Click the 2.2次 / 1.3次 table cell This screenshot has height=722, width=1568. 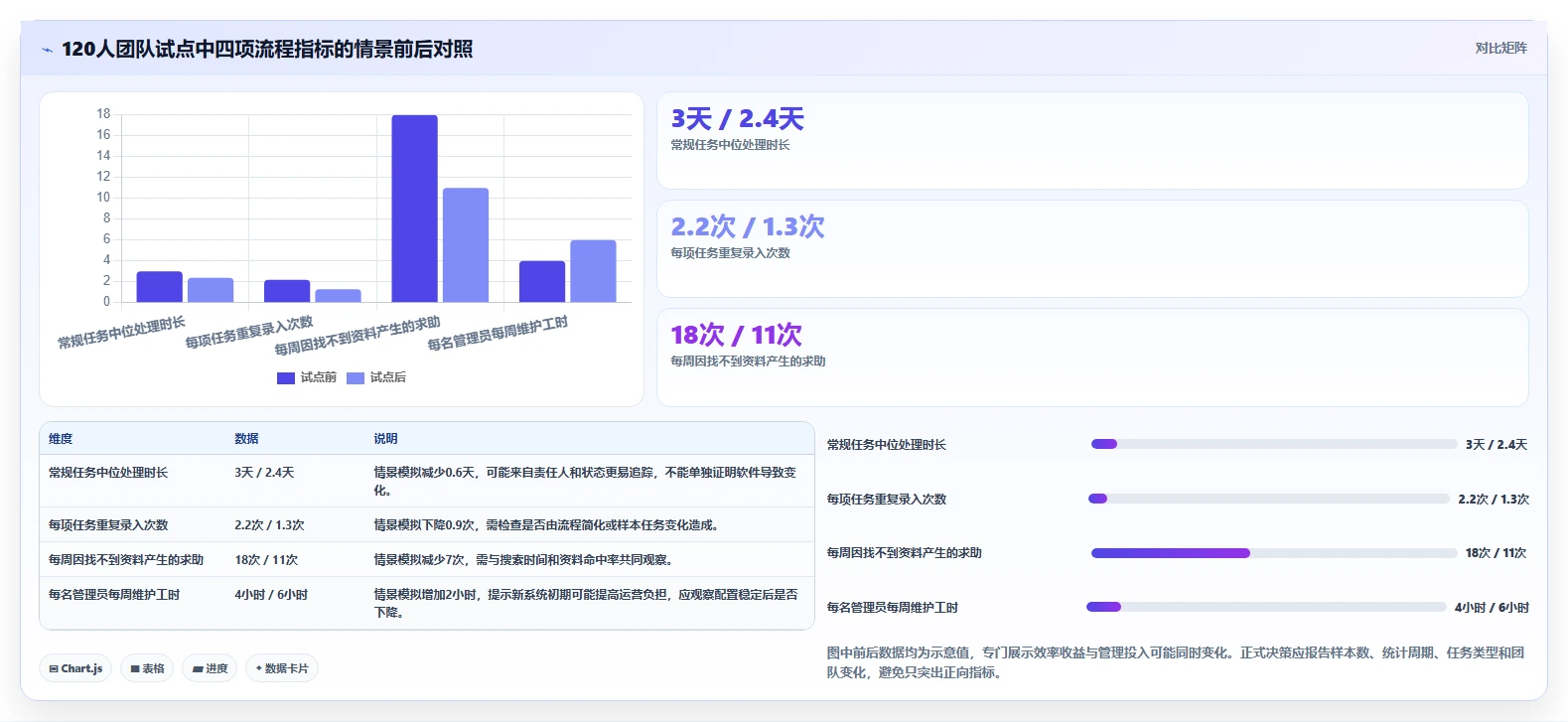[x=269, y=525]
